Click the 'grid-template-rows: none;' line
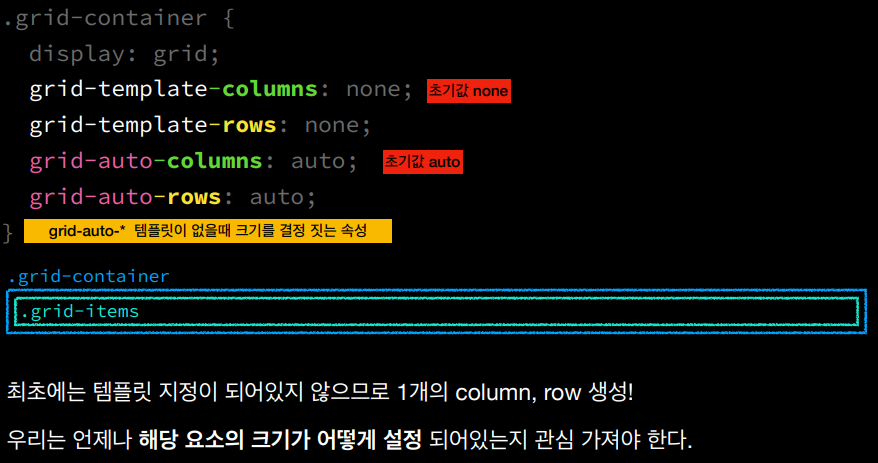This screenshot has height=463, width=878. coord(200,125)
